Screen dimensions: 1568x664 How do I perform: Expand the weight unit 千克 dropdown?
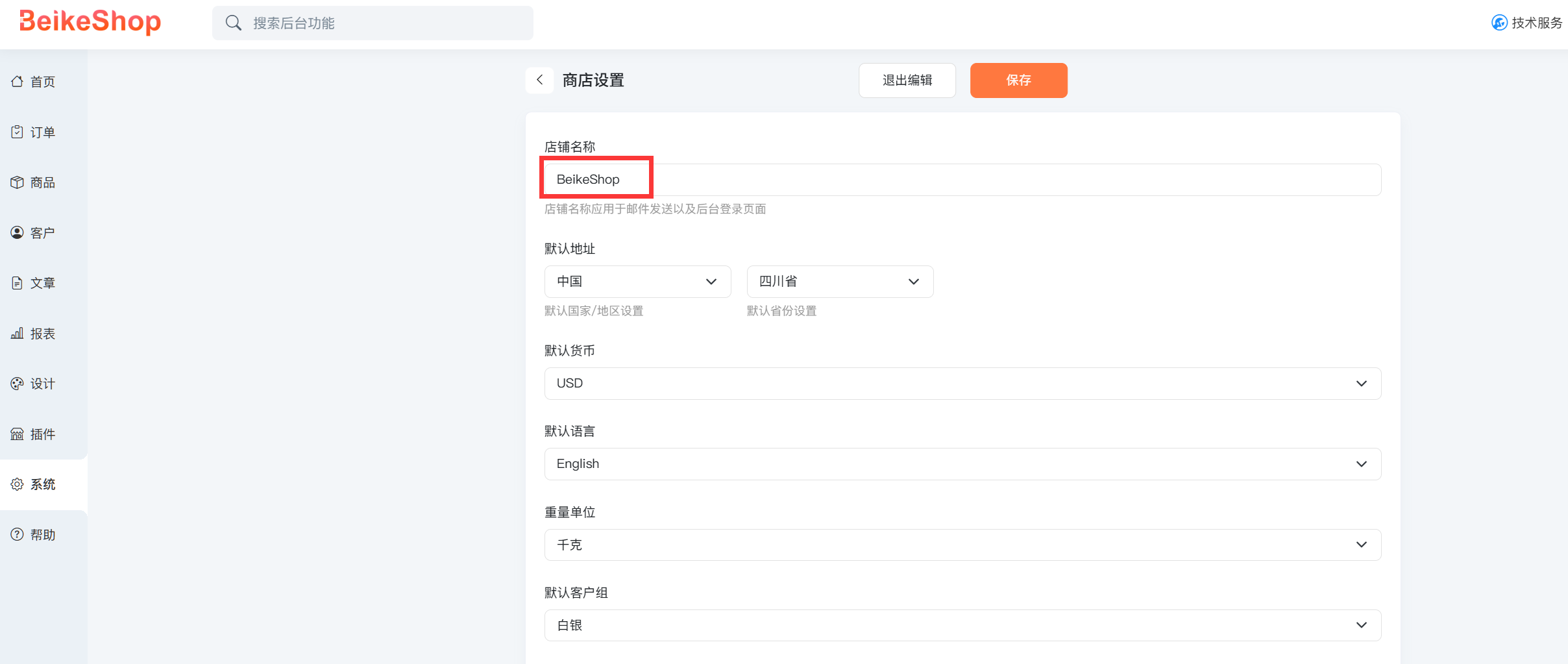[x=962, y=545]
